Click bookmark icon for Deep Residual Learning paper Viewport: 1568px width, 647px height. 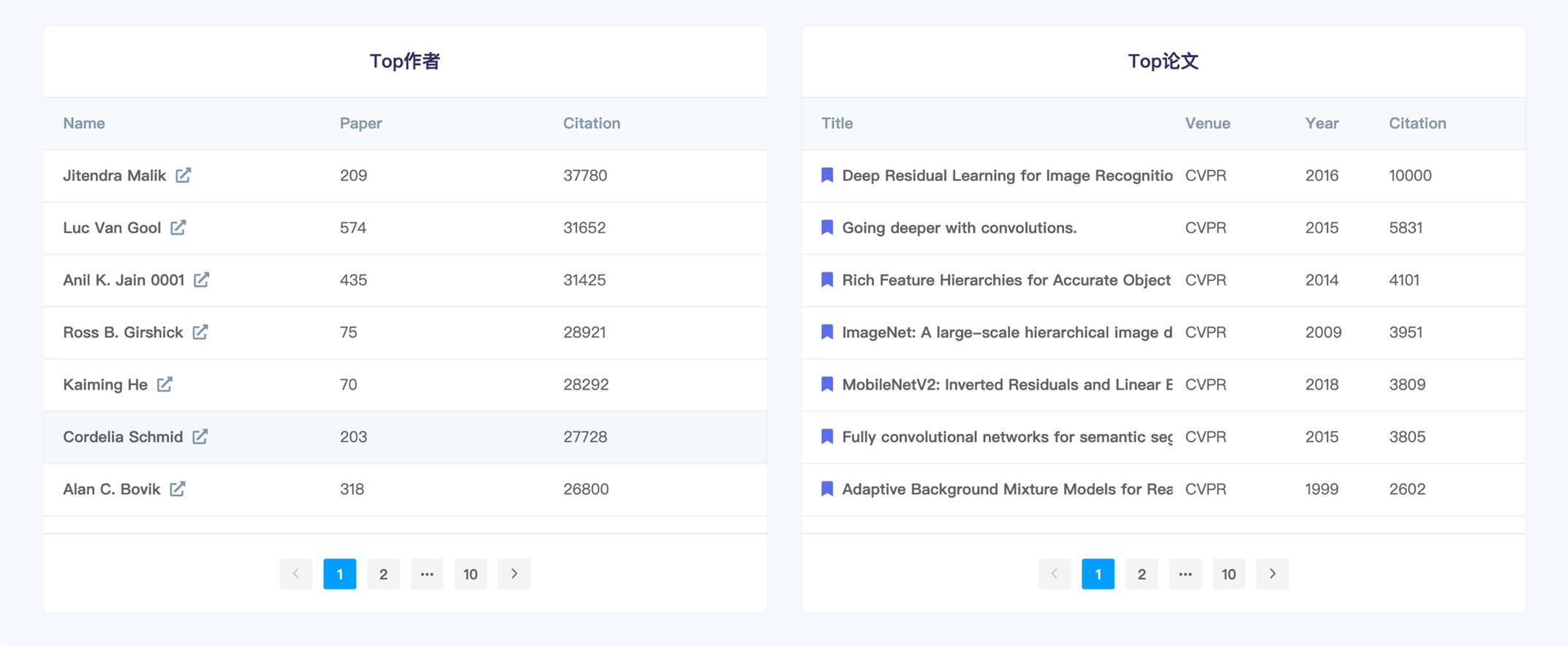click(x=827, y=175)
